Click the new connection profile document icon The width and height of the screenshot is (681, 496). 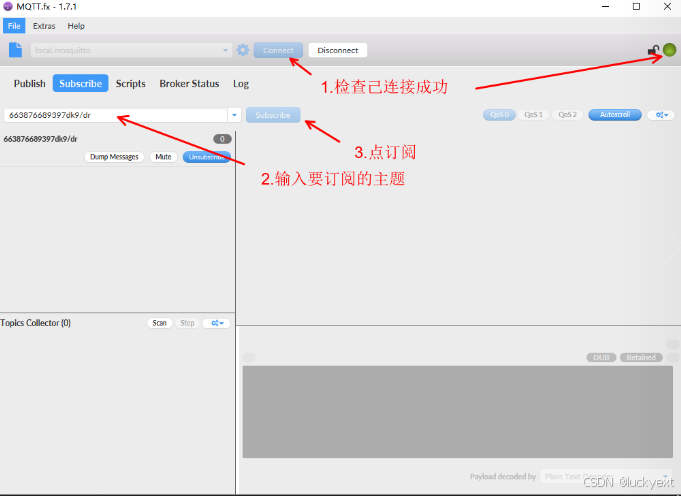15,50
